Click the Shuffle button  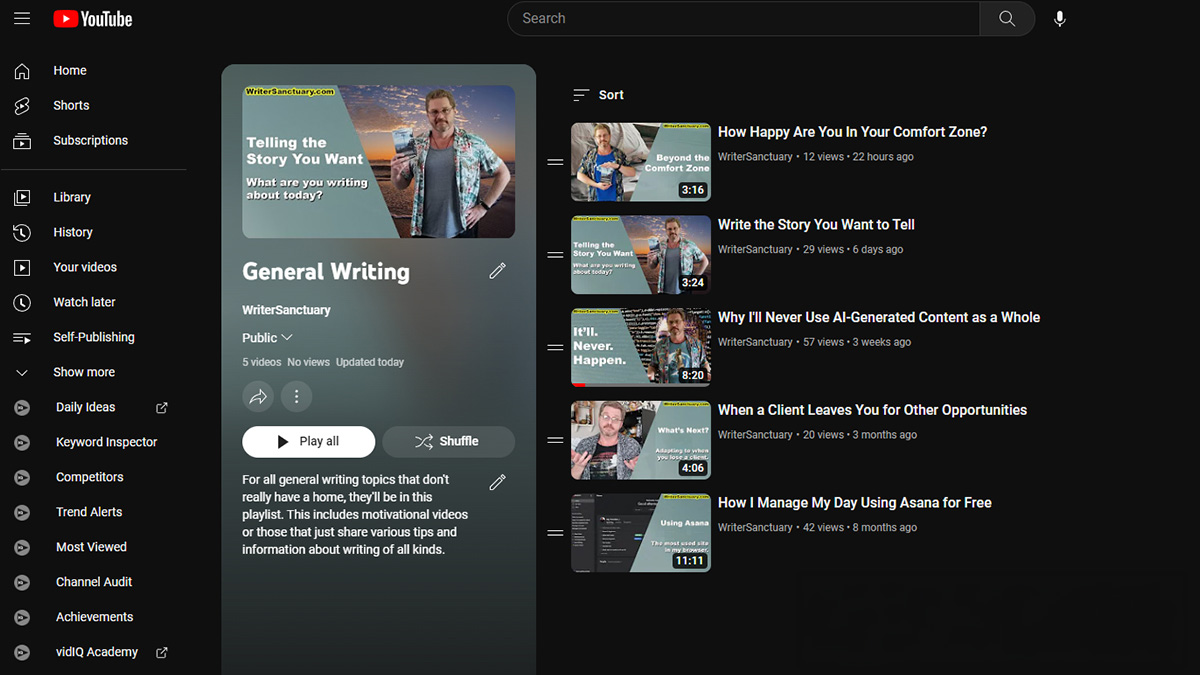(x=448, y=442)
